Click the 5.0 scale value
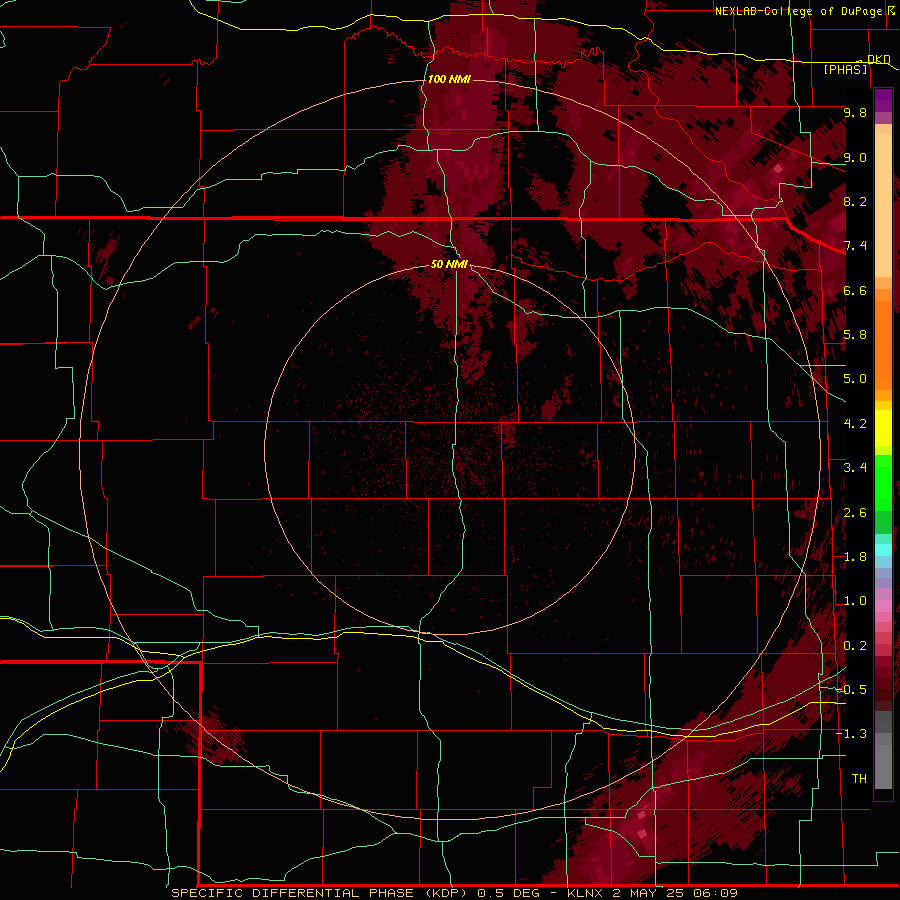Screen dimensions: 900x900 pos(855,379)
